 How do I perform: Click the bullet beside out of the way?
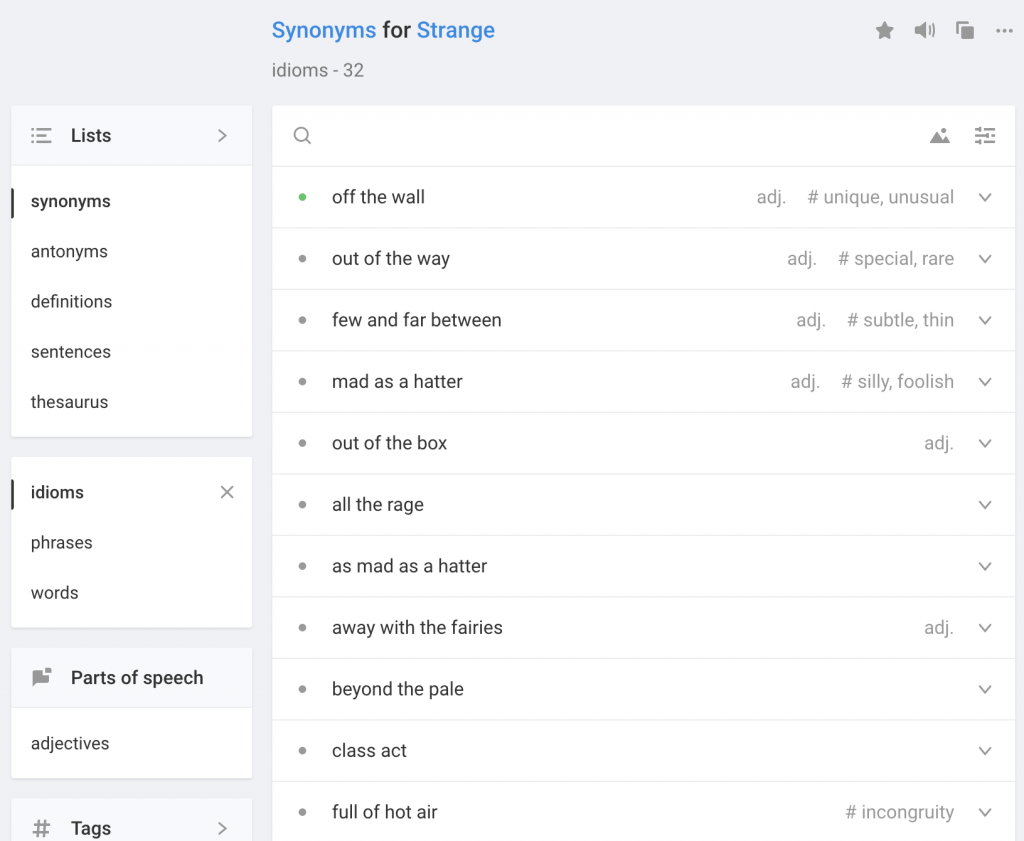coord(302,259)
